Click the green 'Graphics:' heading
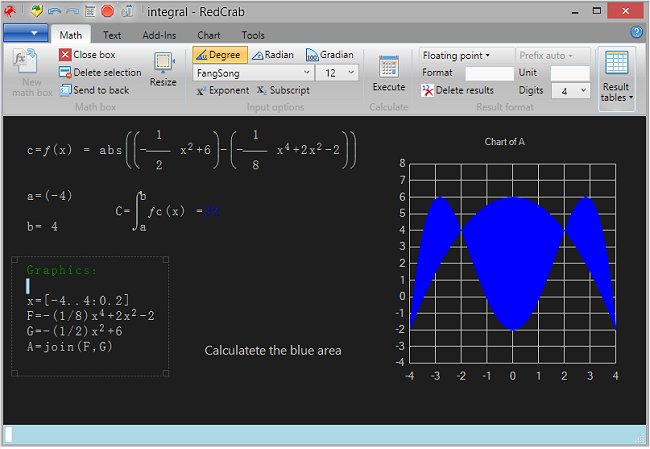The image size is (650, 449). click(x=61, y=270)
